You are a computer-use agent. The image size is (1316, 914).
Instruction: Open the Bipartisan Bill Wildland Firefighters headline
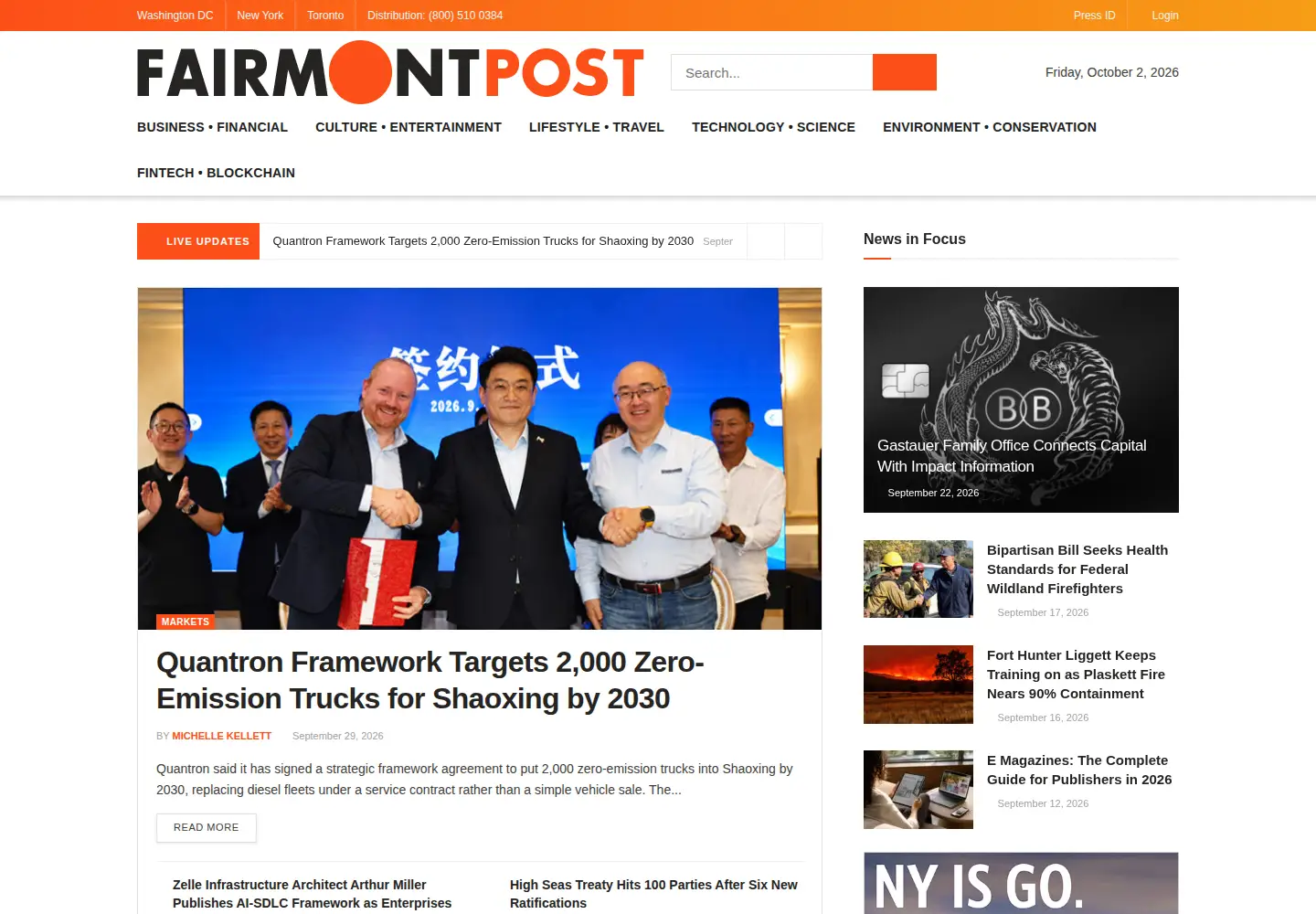[x=1077, y=569]
